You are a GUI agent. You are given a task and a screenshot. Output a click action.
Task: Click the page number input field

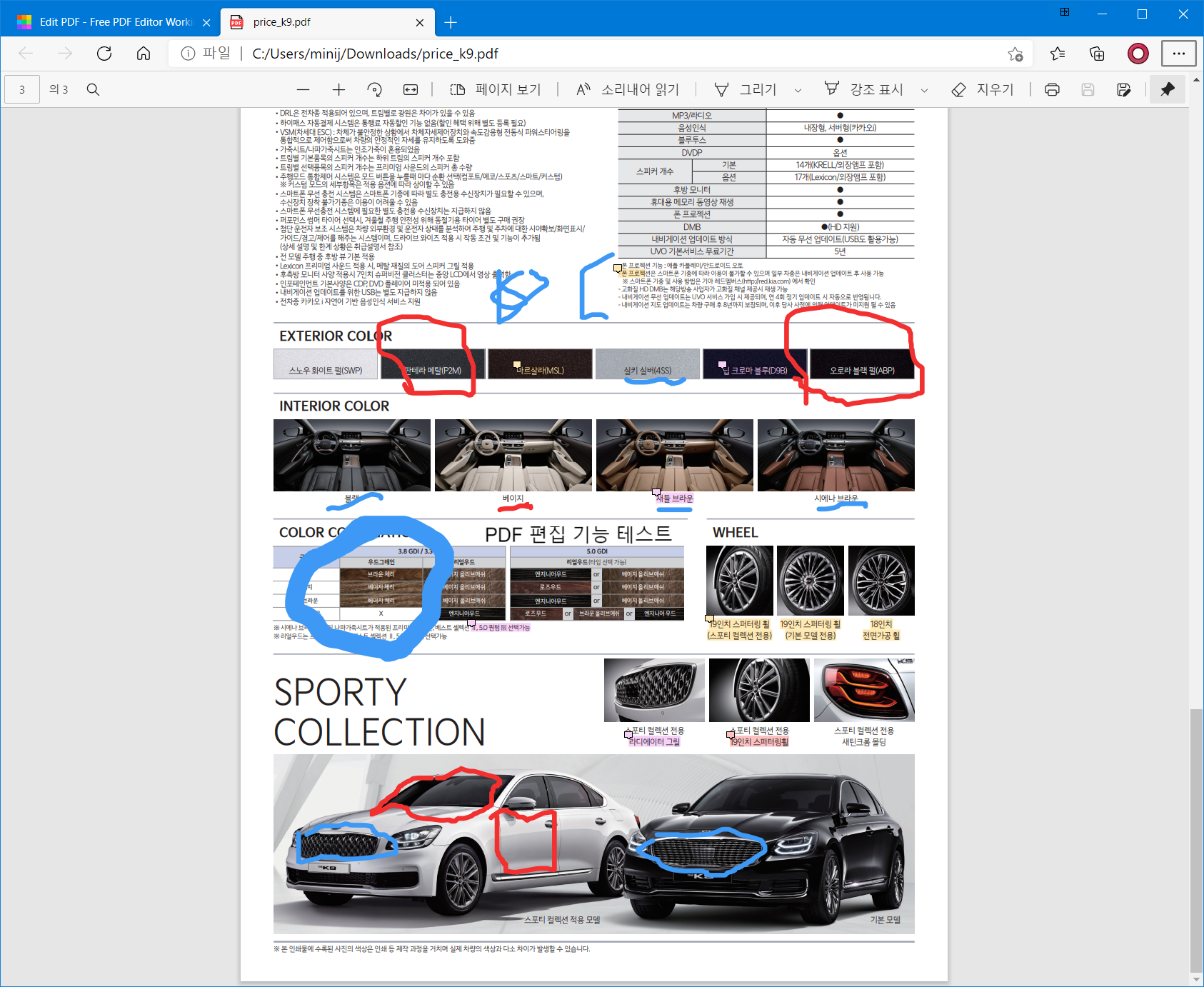point(22,89)
